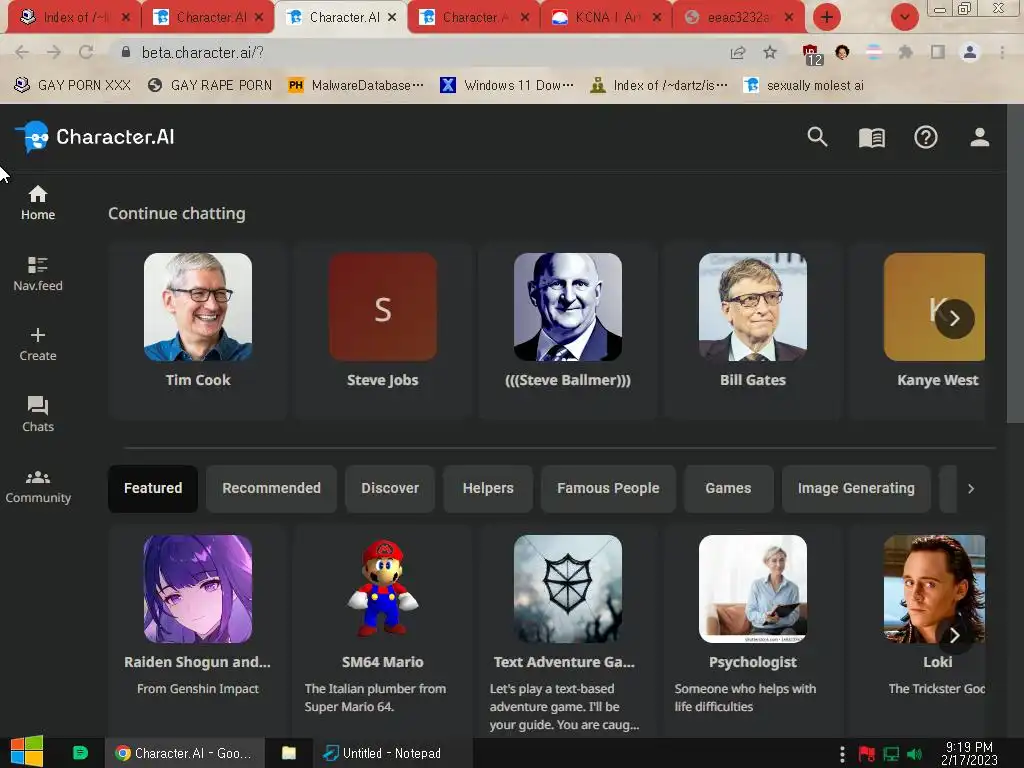Open the user profile icon in header
This screenshot has height=768, width=1024.
(980, 137)
